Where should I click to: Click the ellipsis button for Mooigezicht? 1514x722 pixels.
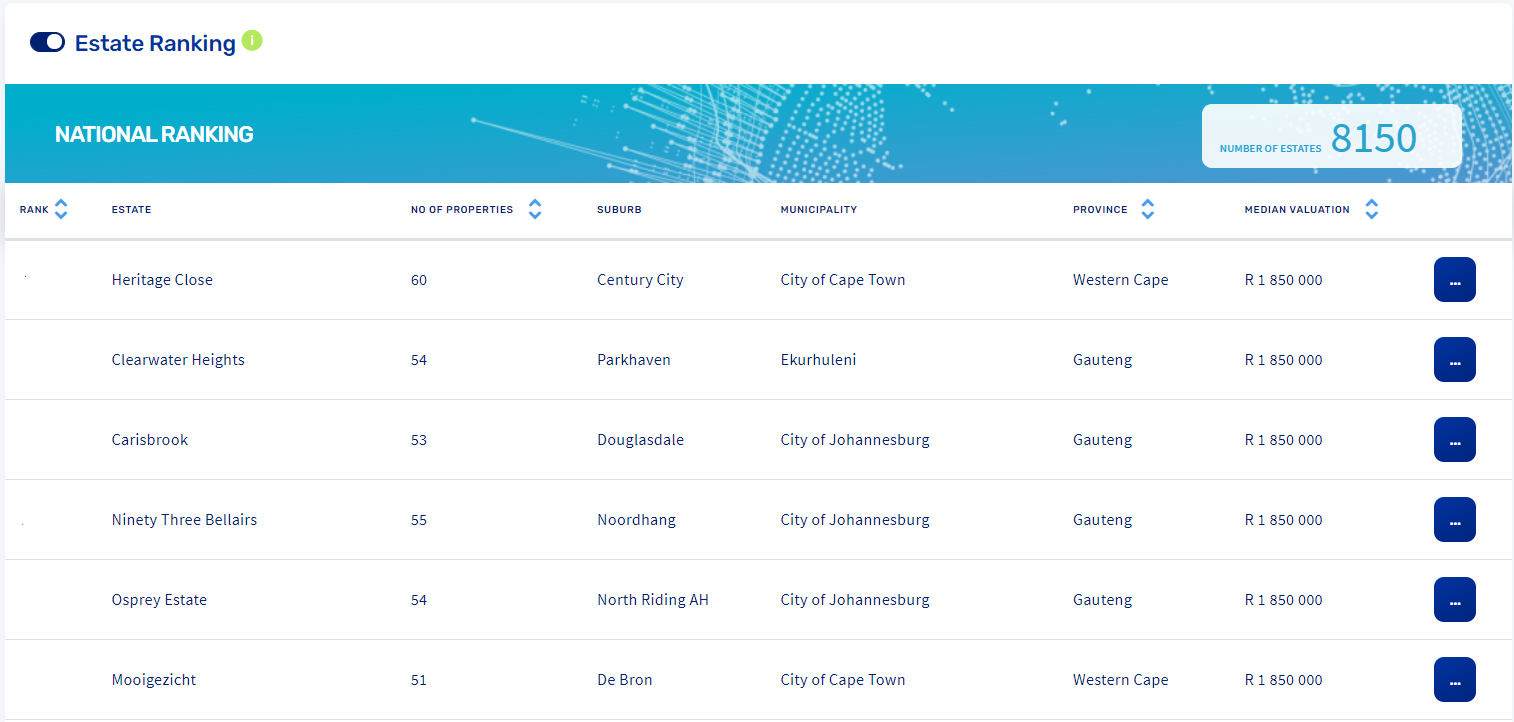click(1454, 680)
